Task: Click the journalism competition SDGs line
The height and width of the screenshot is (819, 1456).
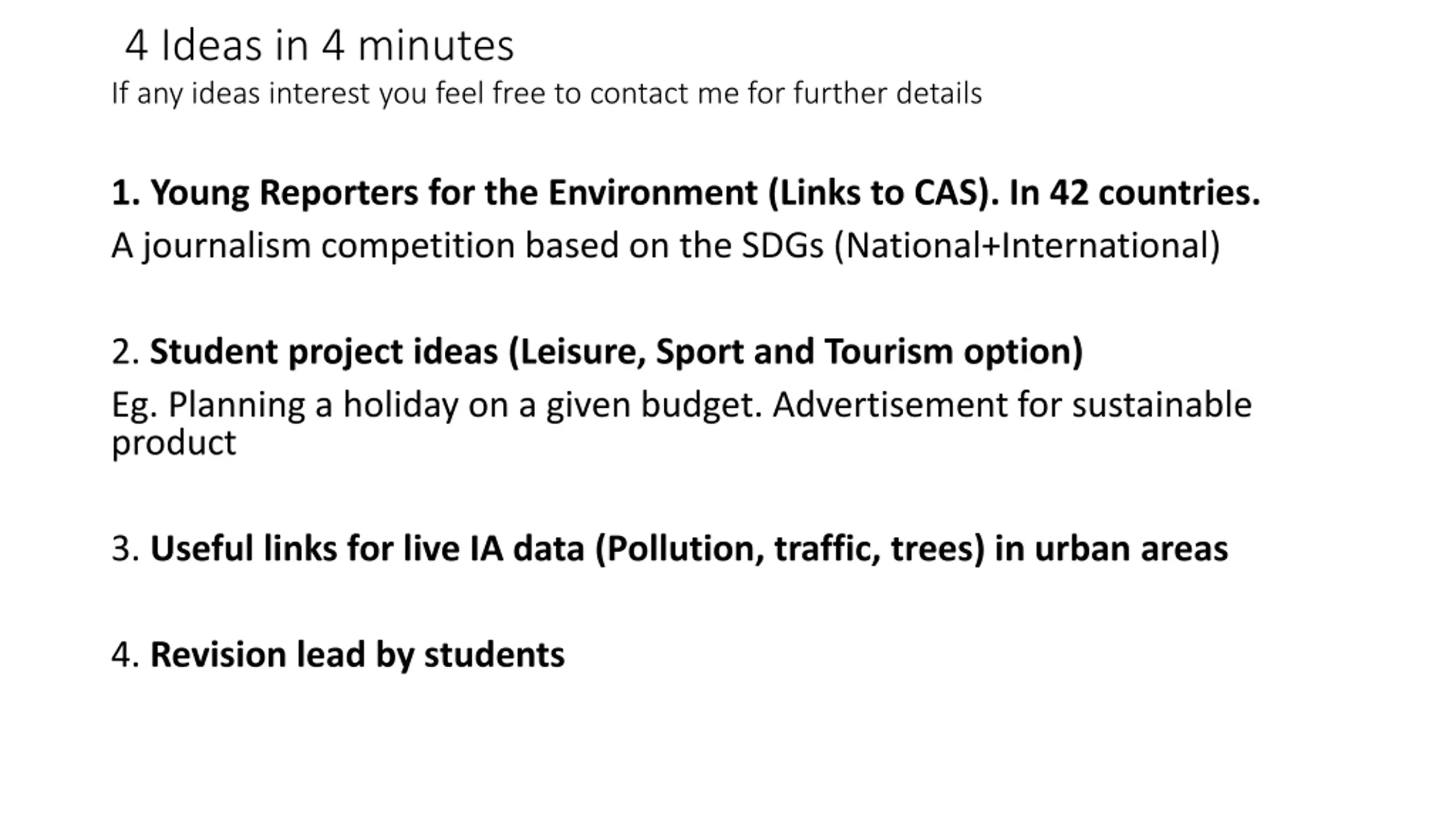Action: click(x=666, y=246)
